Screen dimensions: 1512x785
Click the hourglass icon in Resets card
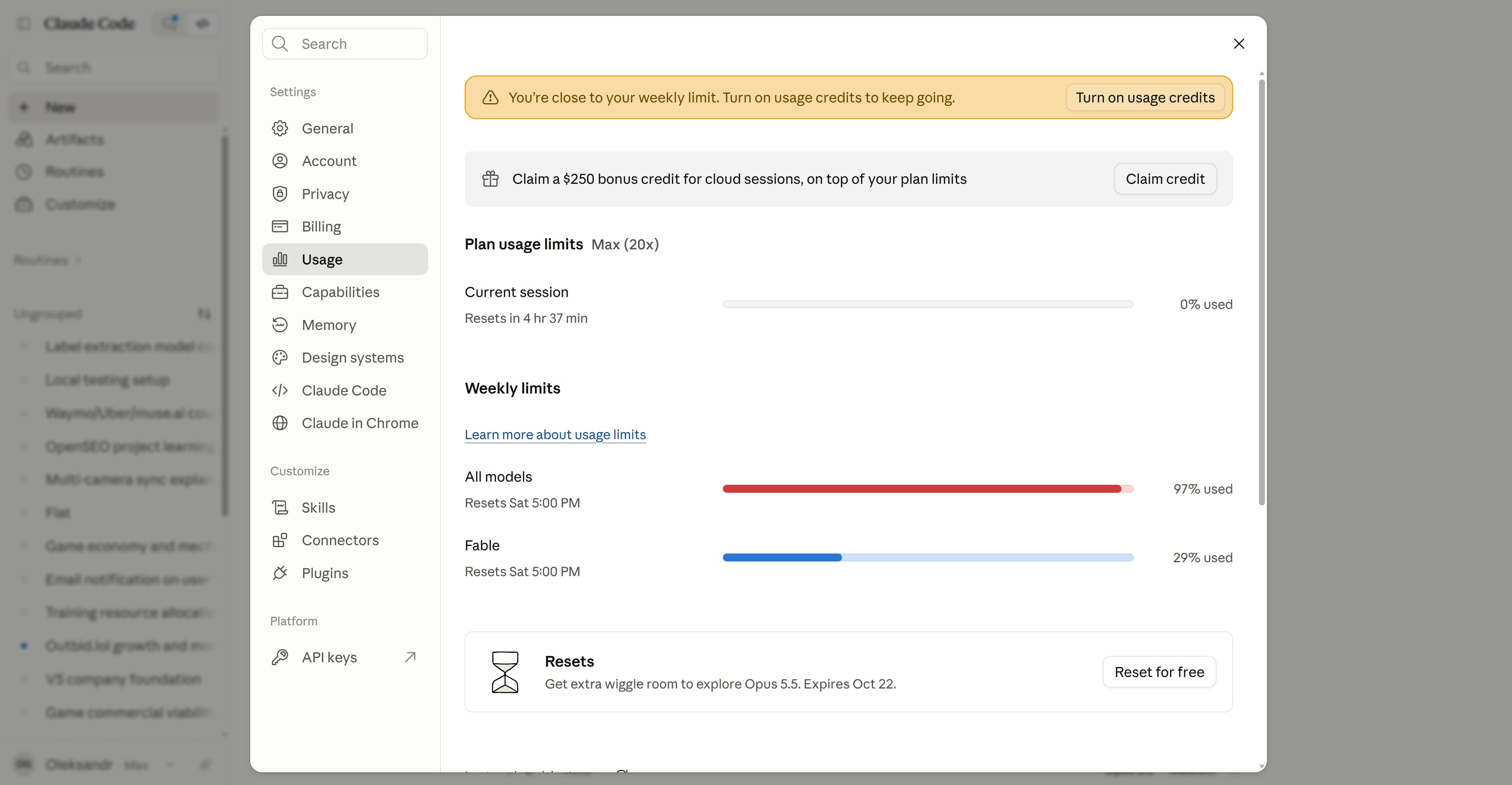(x=505, y=672)
